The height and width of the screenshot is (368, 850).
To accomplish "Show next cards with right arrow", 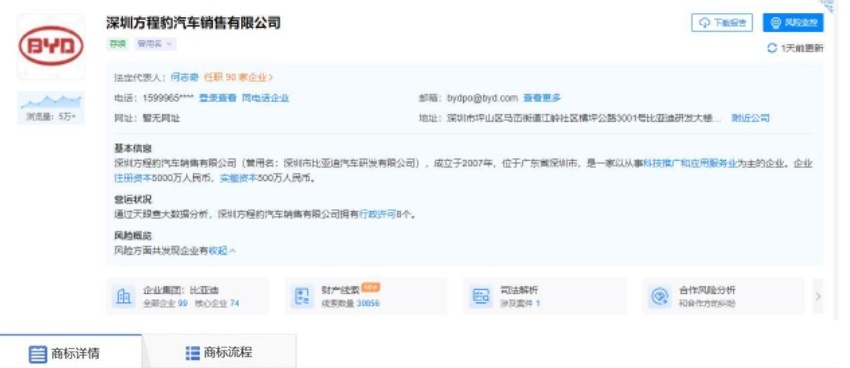I will (818, 296).
